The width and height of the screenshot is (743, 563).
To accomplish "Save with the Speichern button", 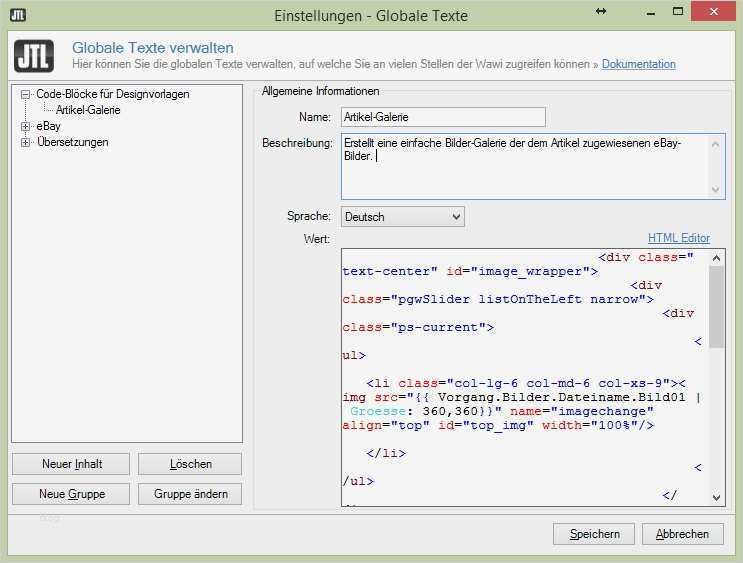I will pos(594,534).
